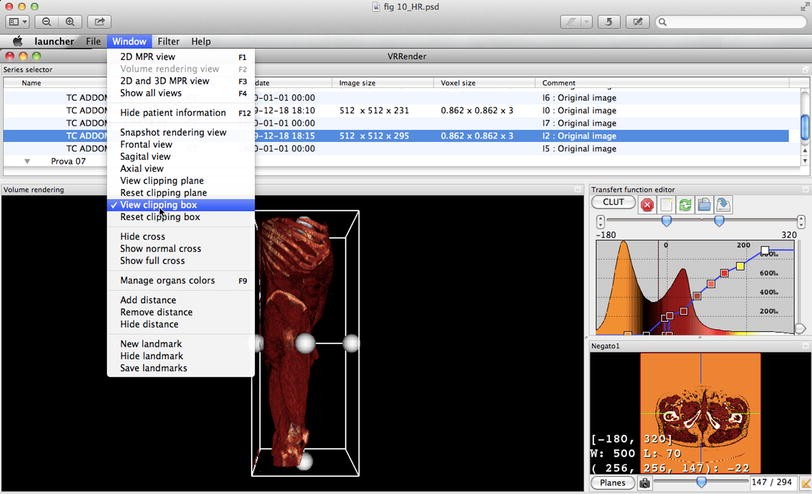Click the export icon right of the blue folder
Screen dimensions: 812x494
point(723,204)
